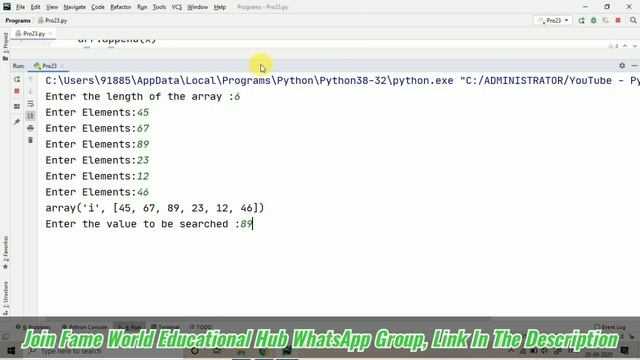This screenshot has width=640, height=360.
Task: Open the Event Log
Action: pyautogui.click(x=610, y=327)
